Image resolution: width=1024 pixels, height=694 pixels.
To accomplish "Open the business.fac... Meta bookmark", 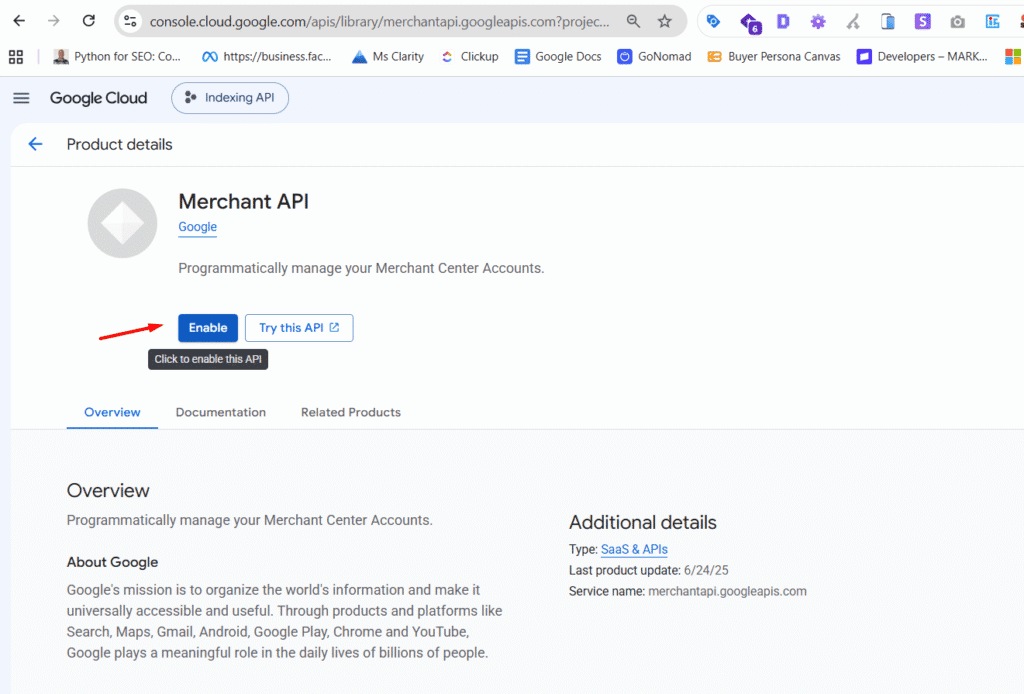I will point(266,57).
